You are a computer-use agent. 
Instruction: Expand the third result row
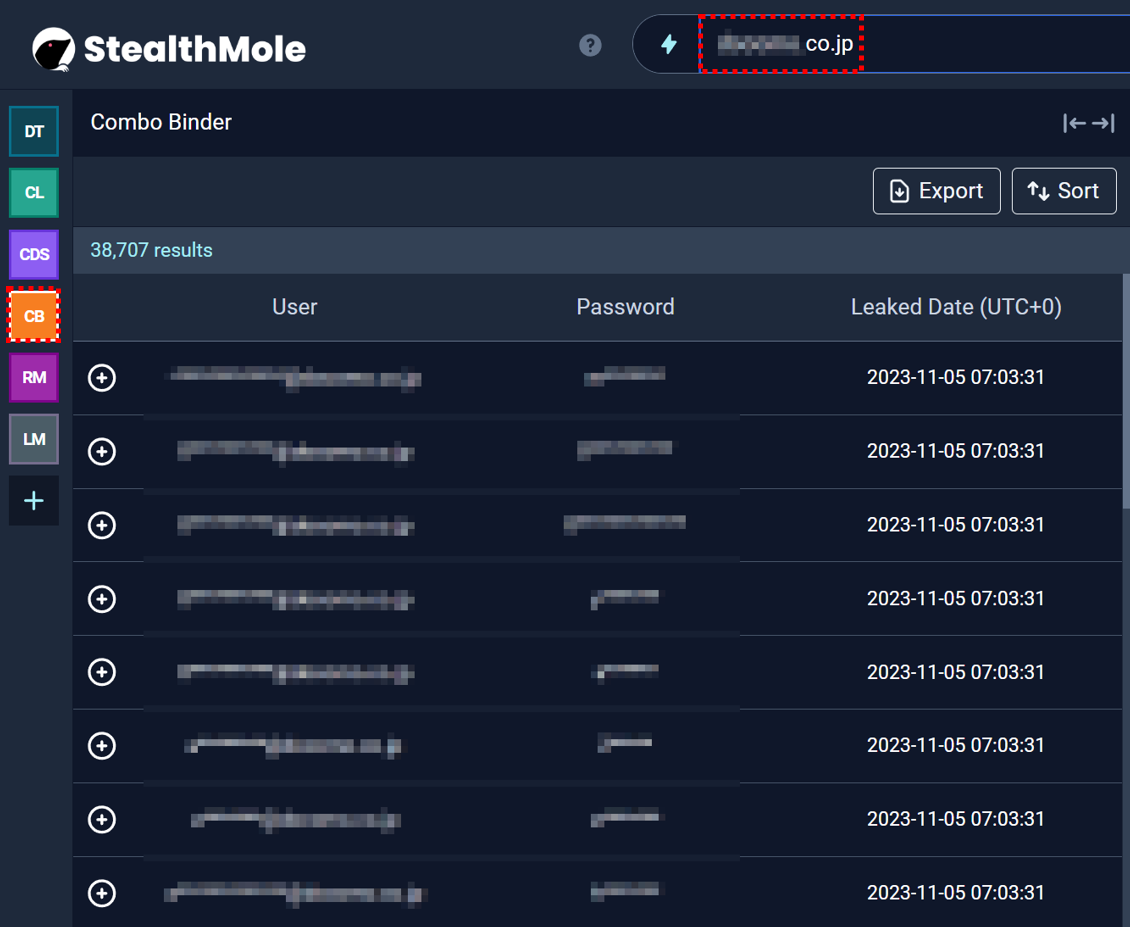point(102,525)
